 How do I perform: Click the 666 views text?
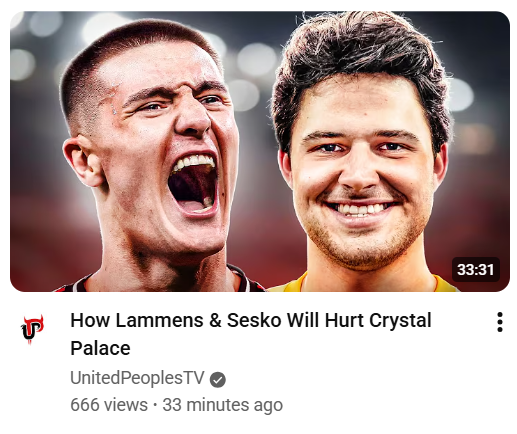109,405
